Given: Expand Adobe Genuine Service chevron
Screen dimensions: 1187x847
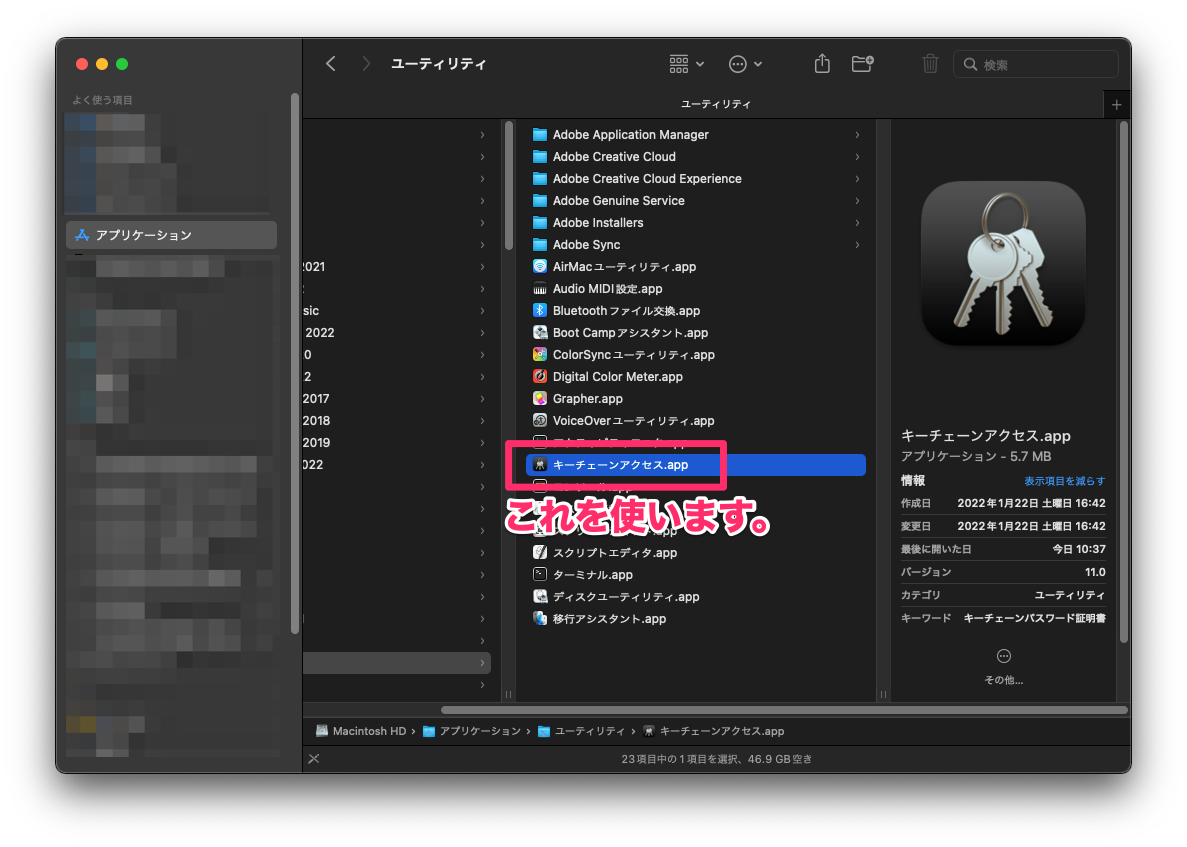Looking at the screenshot, I should tap(857, 201).
